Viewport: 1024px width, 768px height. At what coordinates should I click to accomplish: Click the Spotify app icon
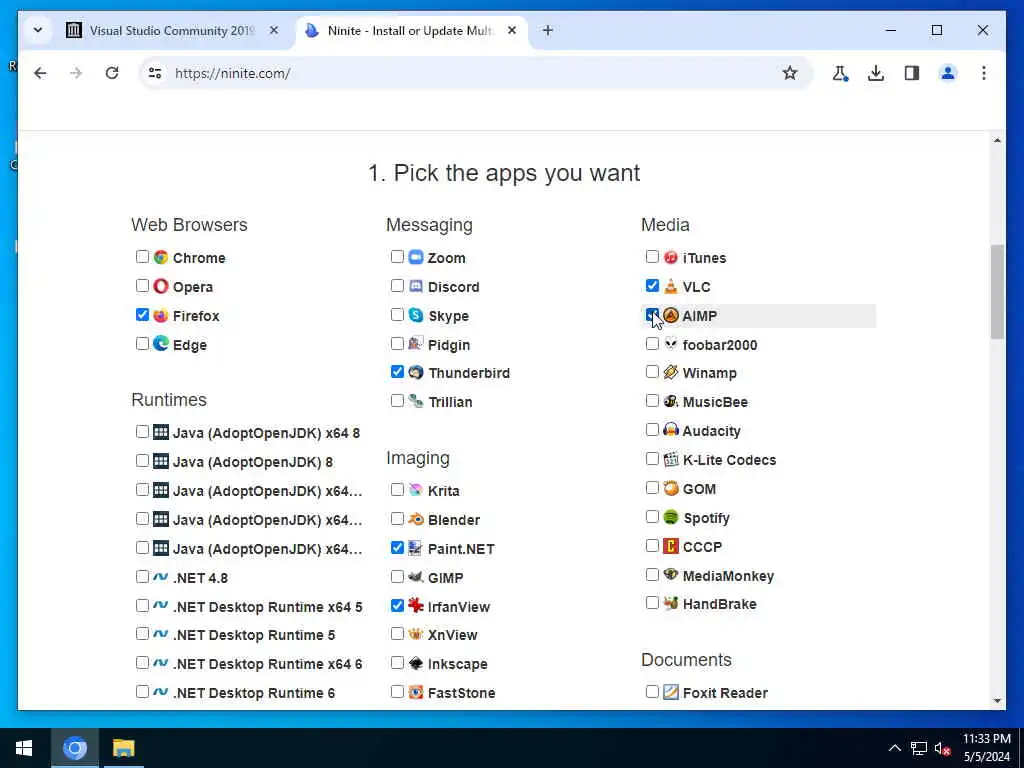671,517
